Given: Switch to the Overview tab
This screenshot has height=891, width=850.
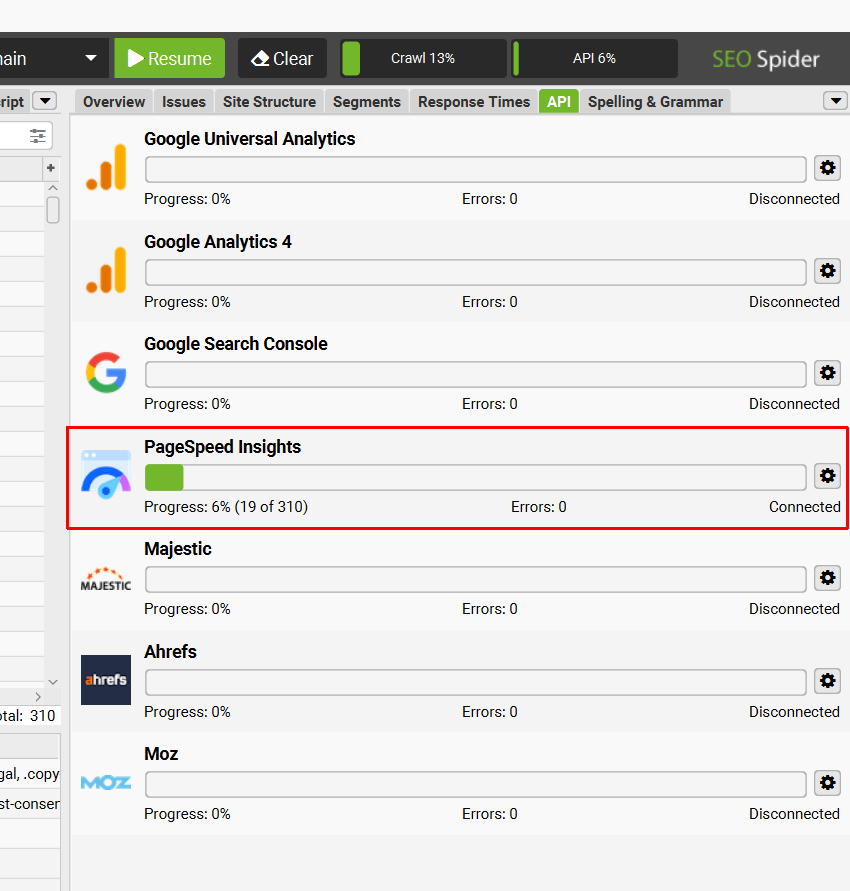Looking at the screenshot, I should point(114,102).
